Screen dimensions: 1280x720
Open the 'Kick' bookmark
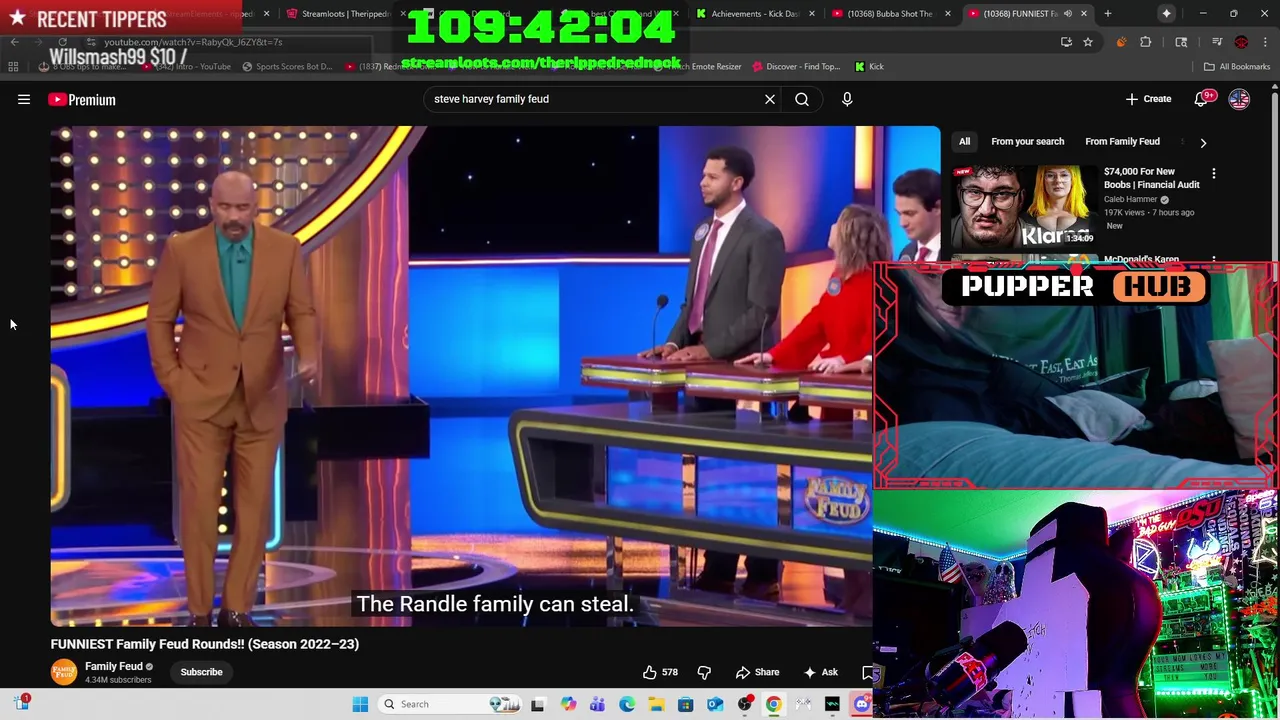click(x=868, y=67)
